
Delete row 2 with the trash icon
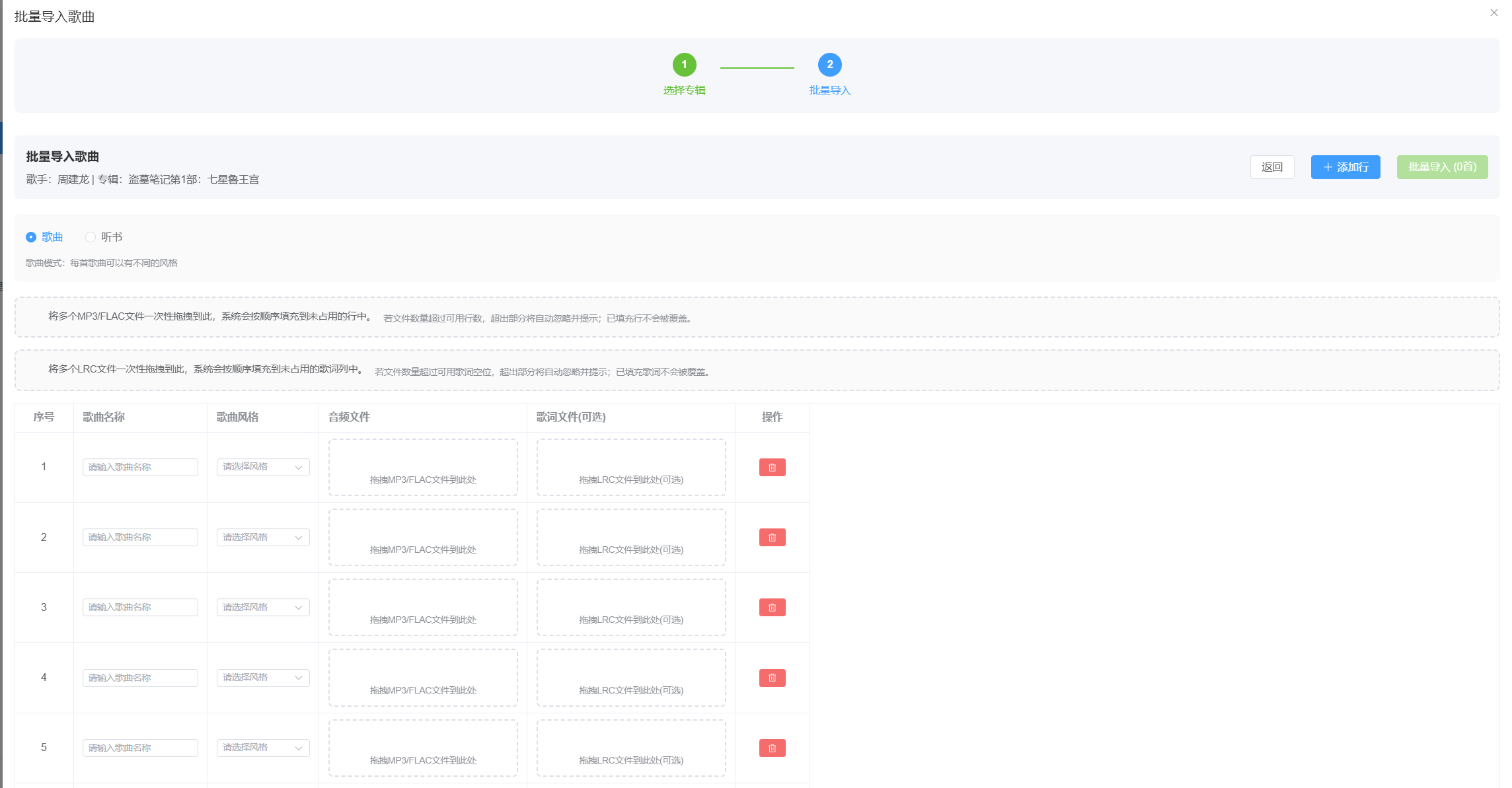[772, 537]
